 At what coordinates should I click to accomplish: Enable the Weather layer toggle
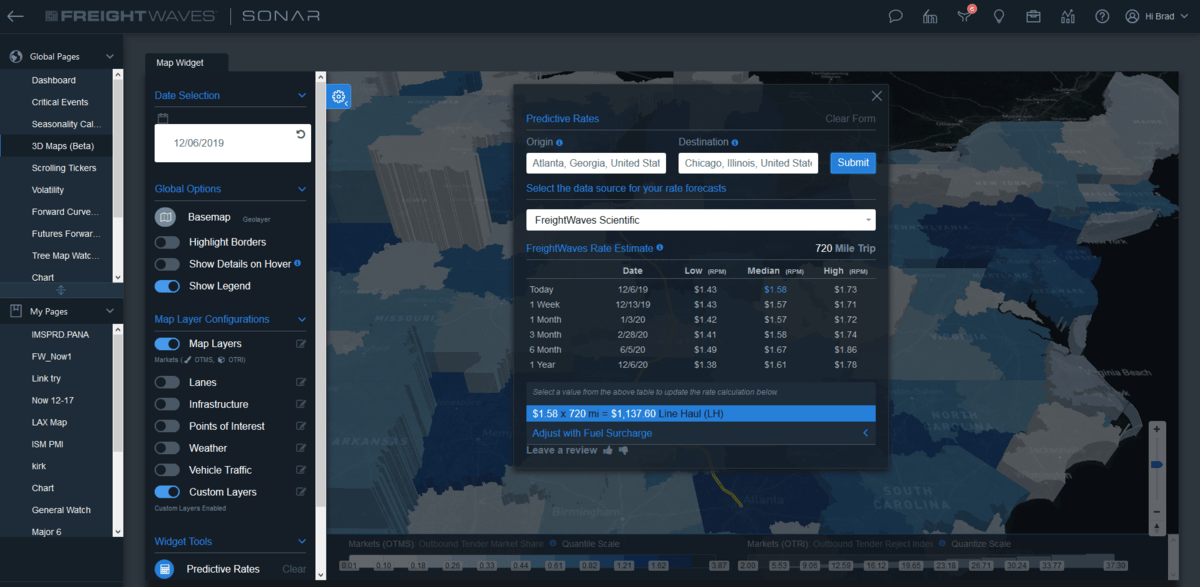[x=167, y=448]
